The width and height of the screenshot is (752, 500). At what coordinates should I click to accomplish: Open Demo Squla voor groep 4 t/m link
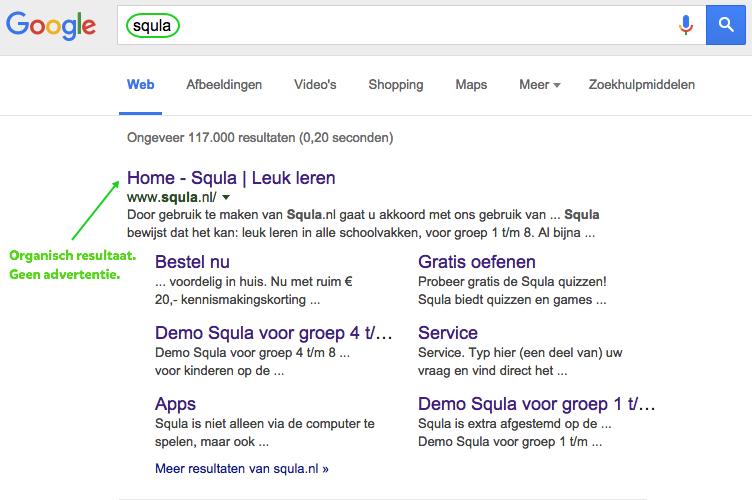pos(274,333)
